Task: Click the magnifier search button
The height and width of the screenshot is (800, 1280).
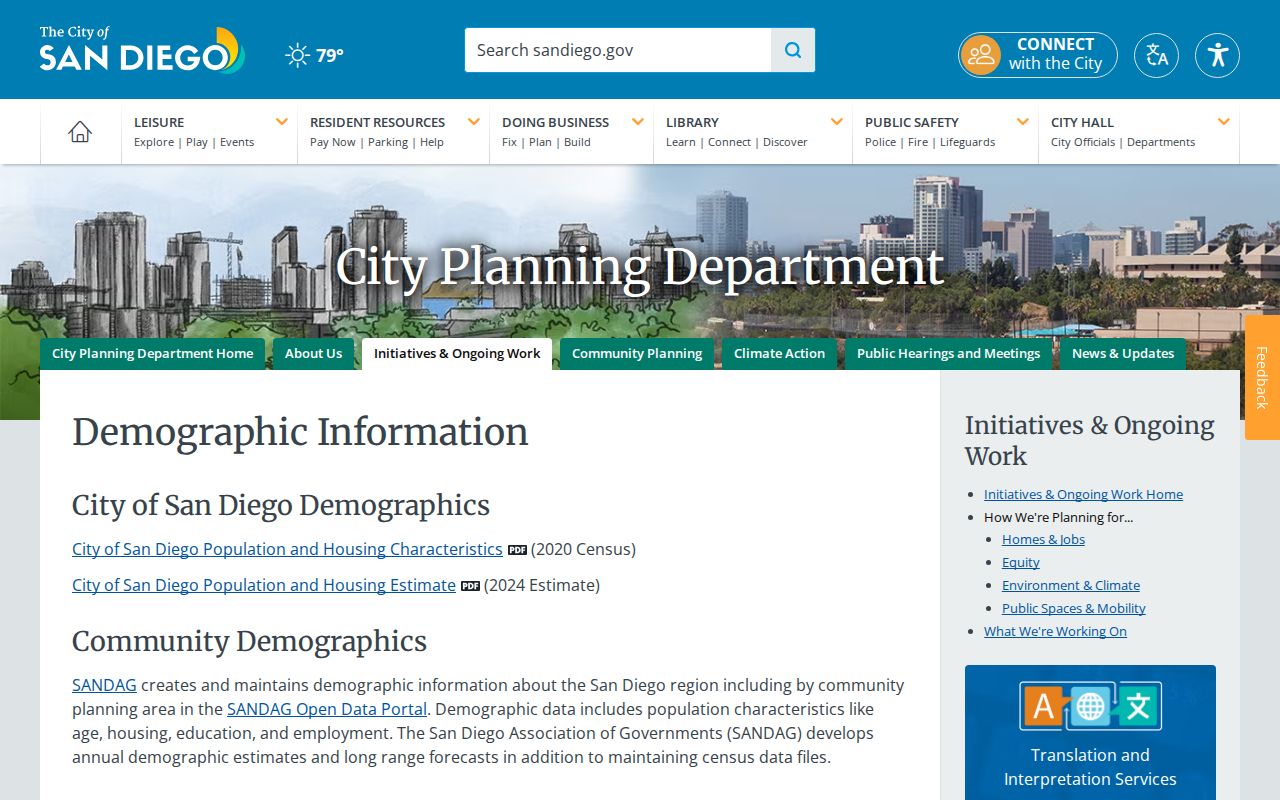Action: point(793,50)
